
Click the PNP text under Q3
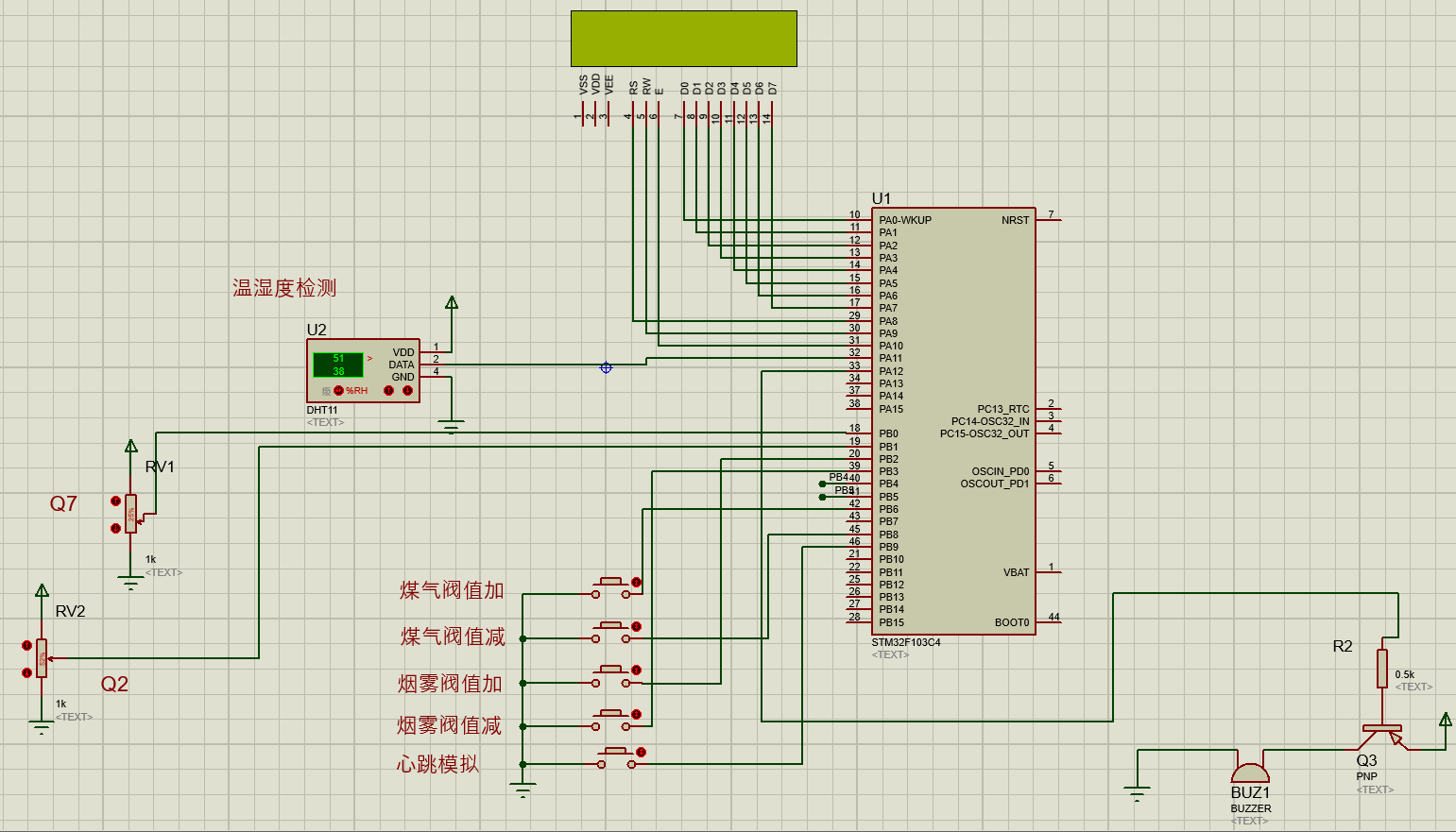tap(1367, 776)
